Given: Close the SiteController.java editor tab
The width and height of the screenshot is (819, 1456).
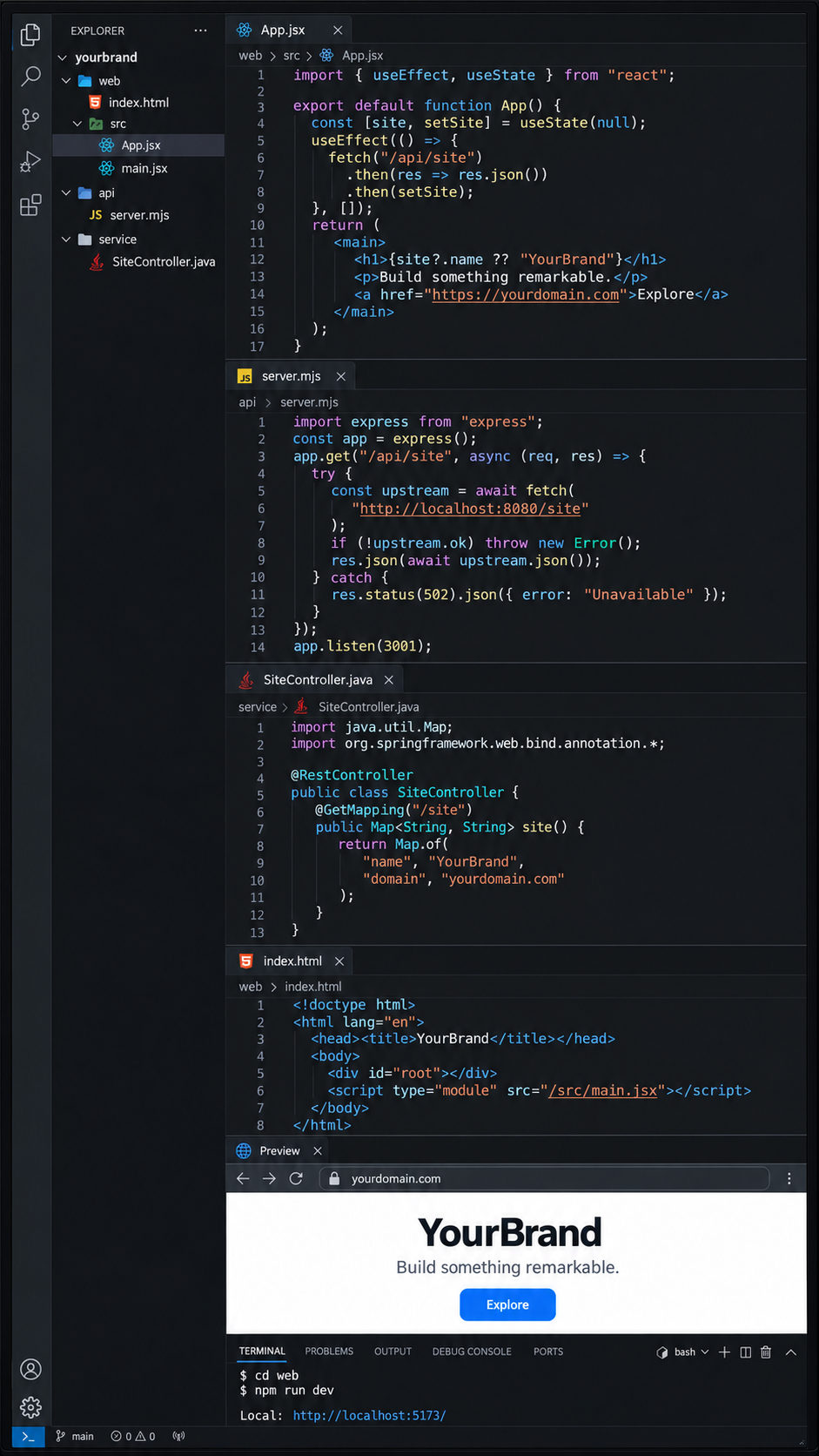Looking at the screenshot, I should (x=389, y=679).
